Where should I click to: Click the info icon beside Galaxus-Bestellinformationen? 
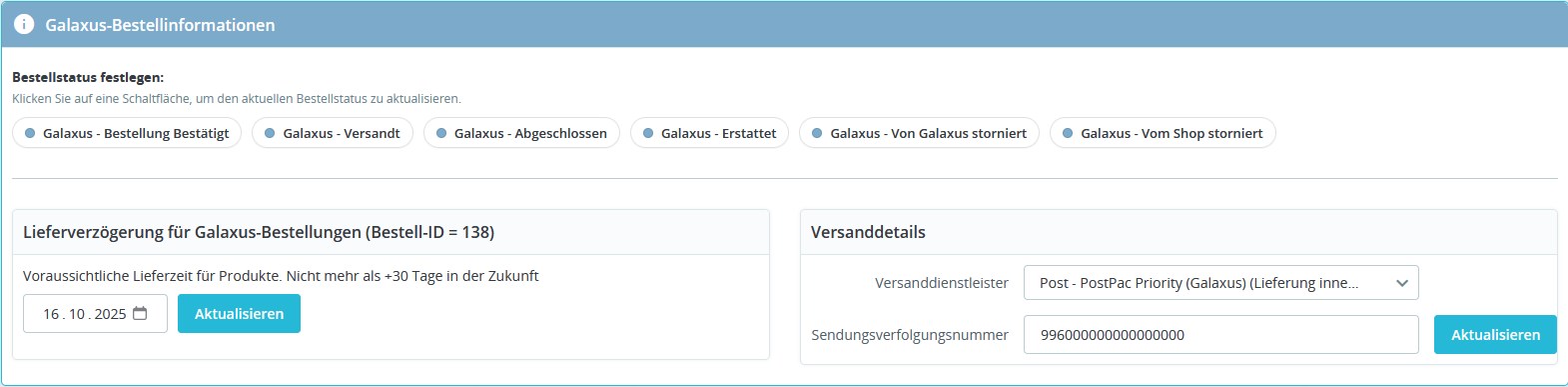[x=24, y=25]
